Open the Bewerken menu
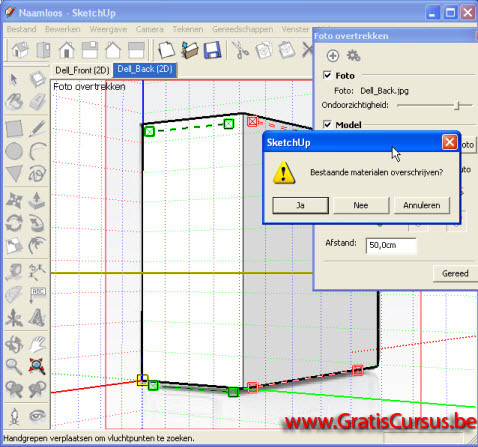The height and width of the screenshot is (447, 478). 63,29
